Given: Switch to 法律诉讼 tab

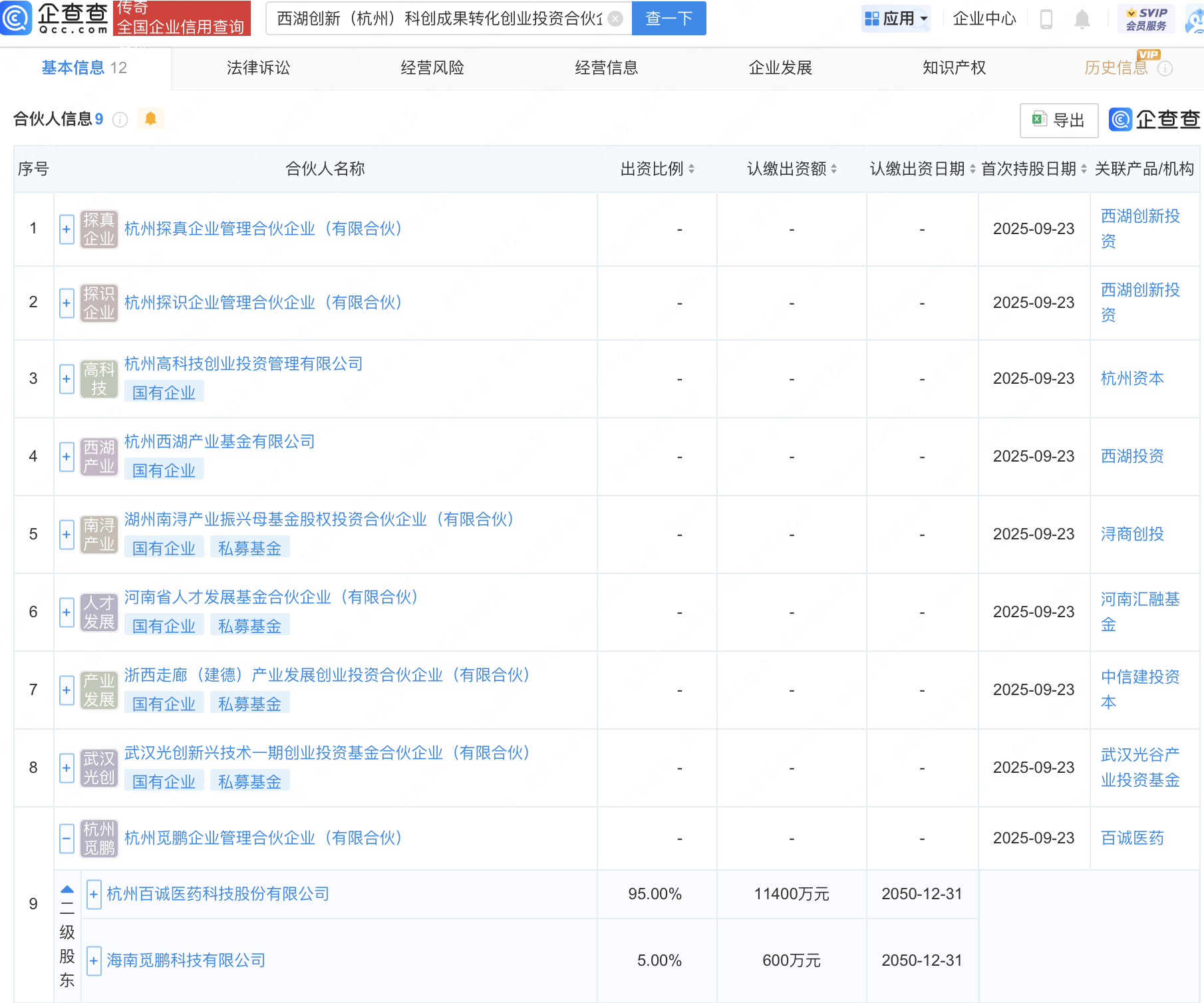Looking at the screenshot, I should tap(258, 68).
